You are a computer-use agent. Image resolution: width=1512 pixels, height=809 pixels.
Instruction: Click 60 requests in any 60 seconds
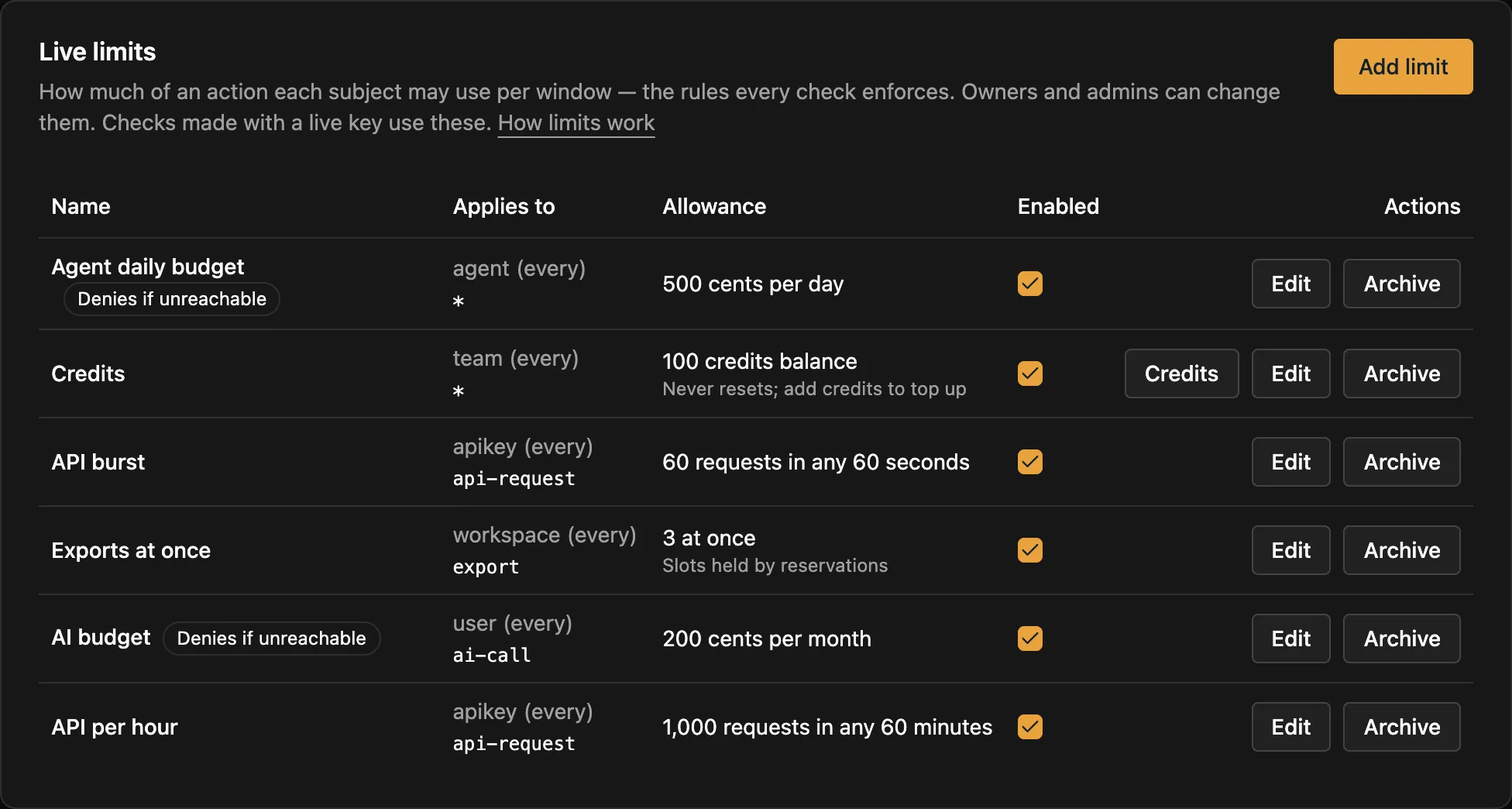click(x=816, y=462)
